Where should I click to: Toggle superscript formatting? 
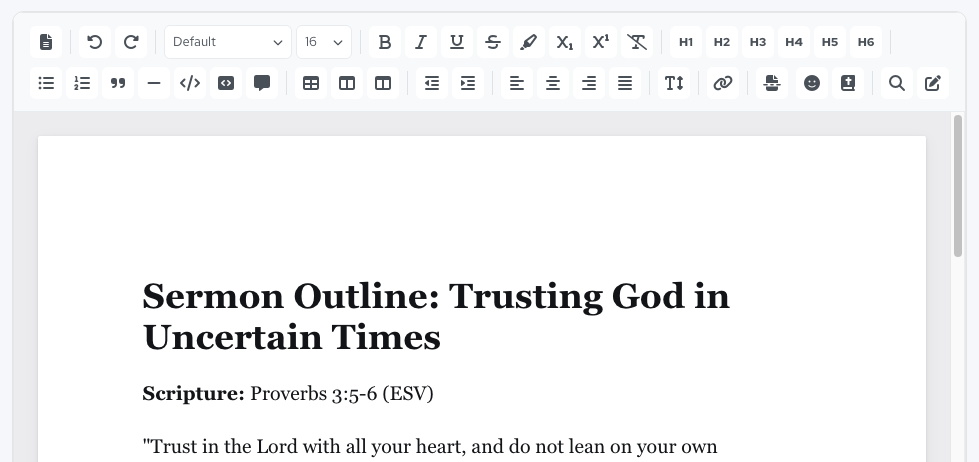pyautogui.click(x=601, y=42)
